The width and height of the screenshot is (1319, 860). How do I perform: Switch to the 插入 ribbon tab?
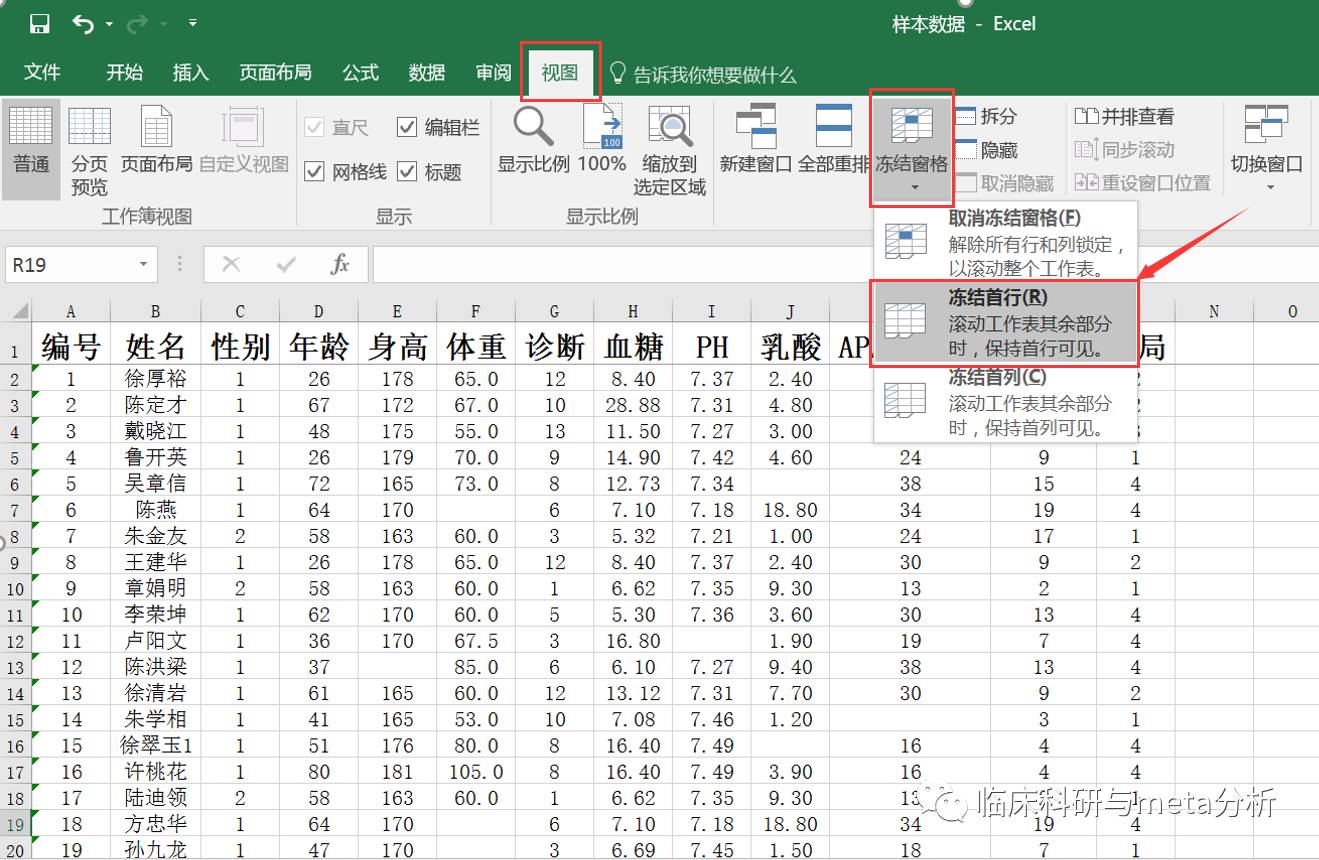(x=190, y=72)
